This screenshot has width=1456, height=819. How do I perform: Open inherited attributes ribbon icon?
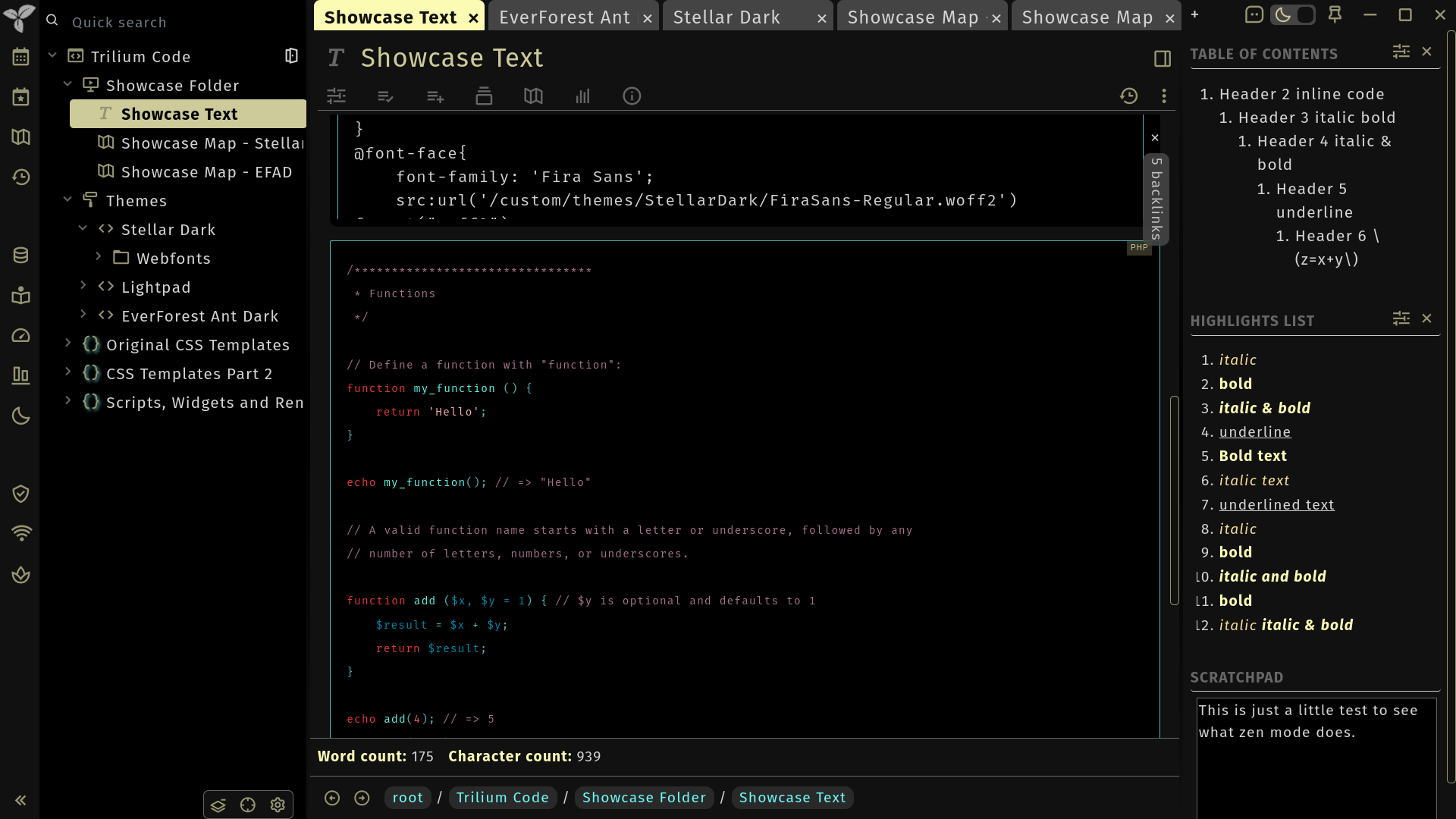pyautogui.click(x=435, y=96)
